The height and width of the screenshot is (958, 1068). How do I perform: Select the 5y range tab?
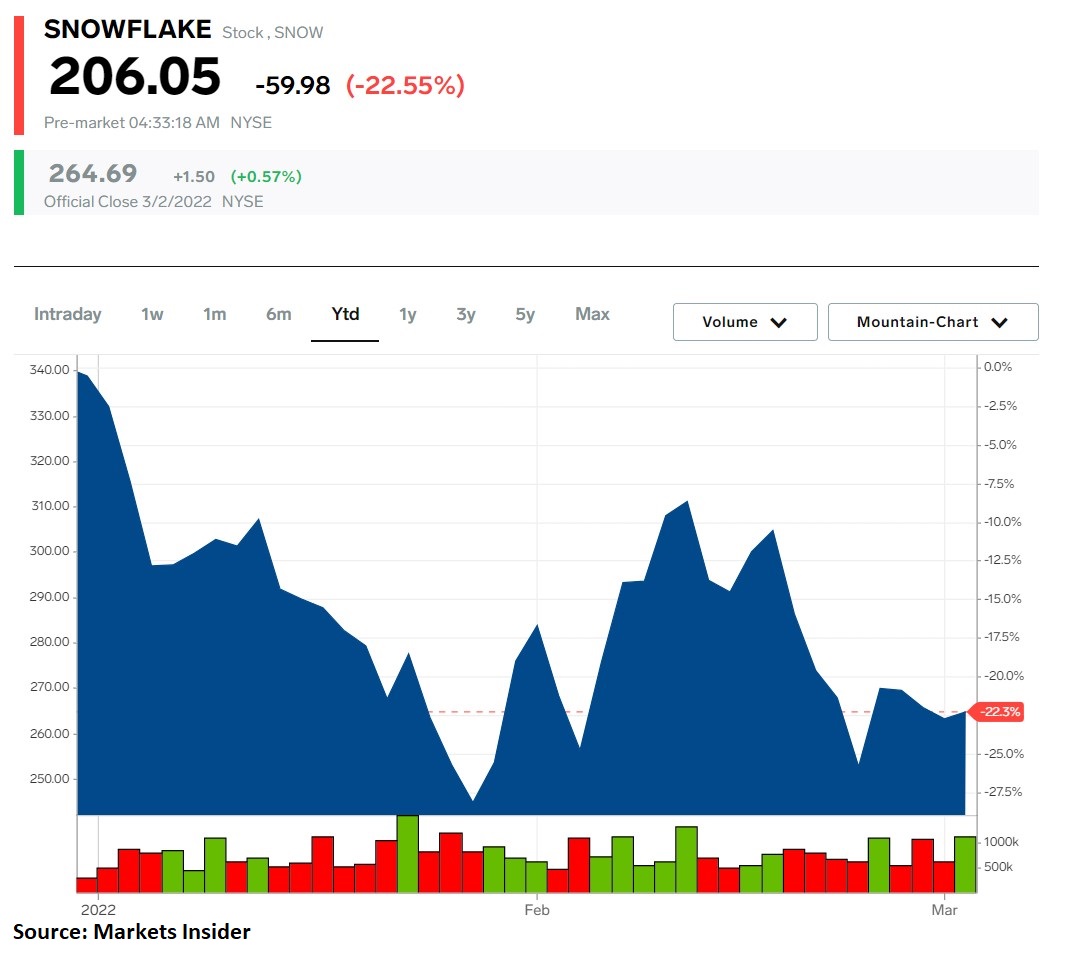point(525,315)
